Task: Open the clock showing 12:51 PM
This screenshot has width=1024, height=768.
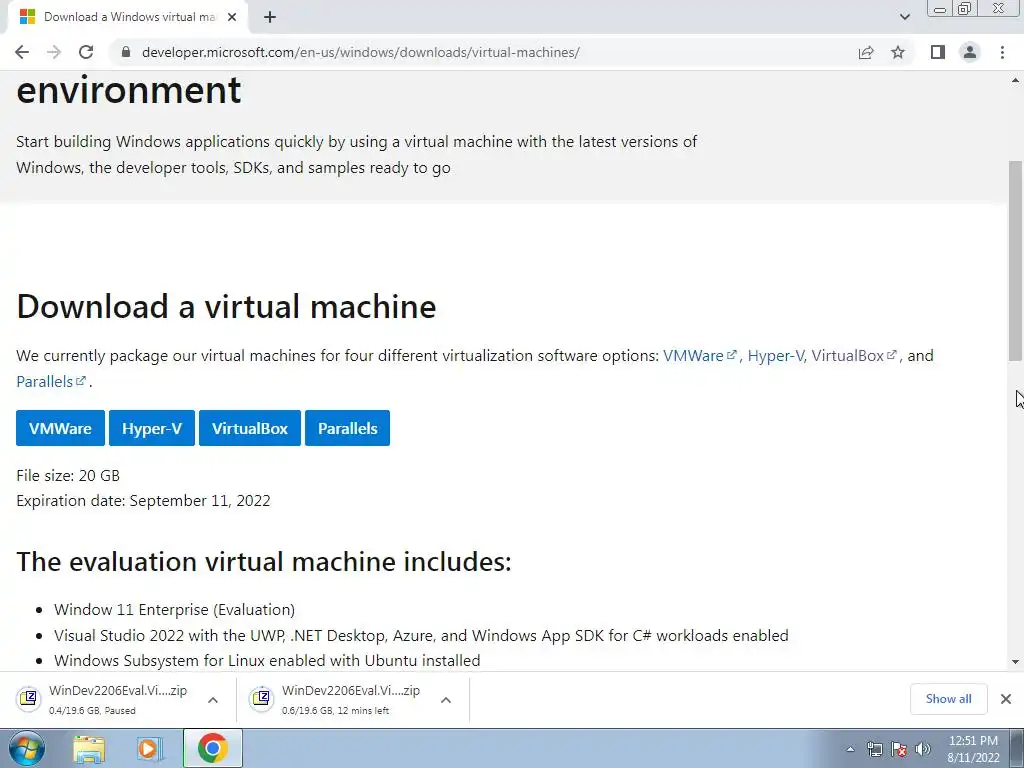Action: pyautogui.click(x=973, y=748)
